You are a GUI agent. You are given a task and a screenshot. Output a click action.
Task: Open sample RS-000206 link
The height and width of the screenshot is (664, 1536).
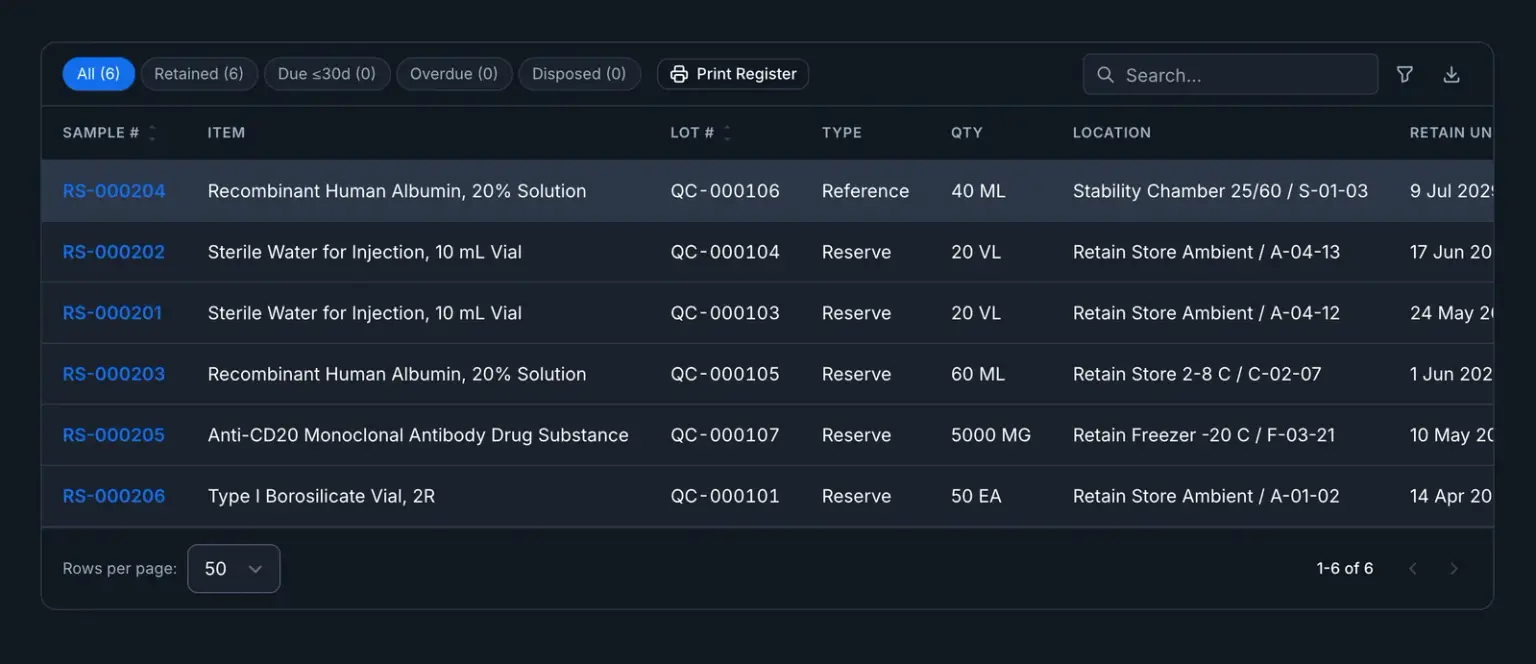click(x=114, y=496)
